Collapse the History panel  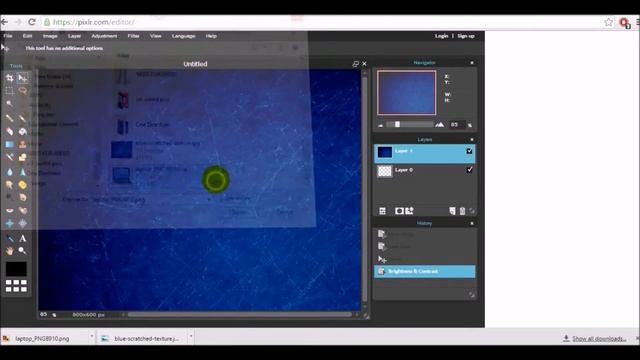point(472,223)
